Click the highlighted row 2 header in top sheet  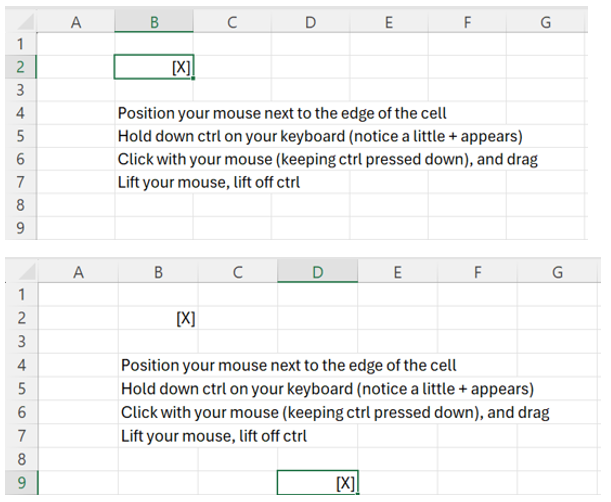pos(20,67)
